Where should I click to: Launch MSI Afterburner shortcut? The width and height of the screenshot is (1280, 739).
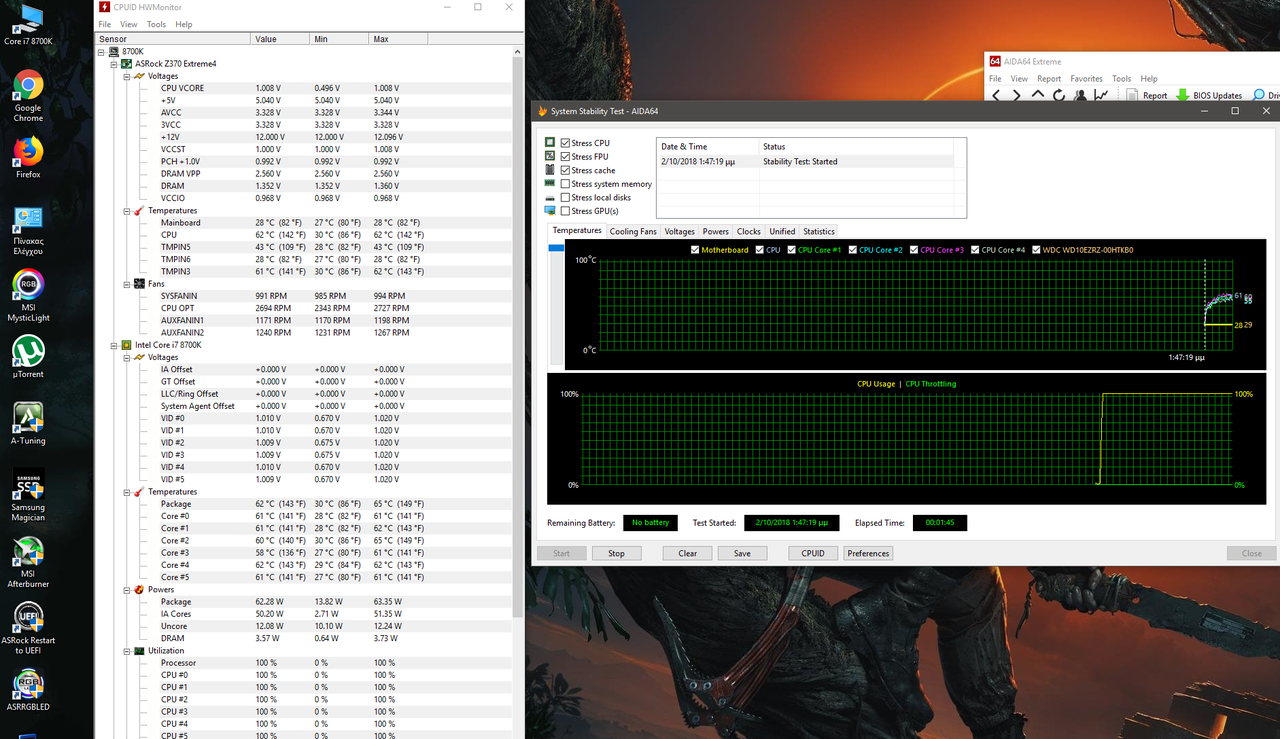pos(28,562)
